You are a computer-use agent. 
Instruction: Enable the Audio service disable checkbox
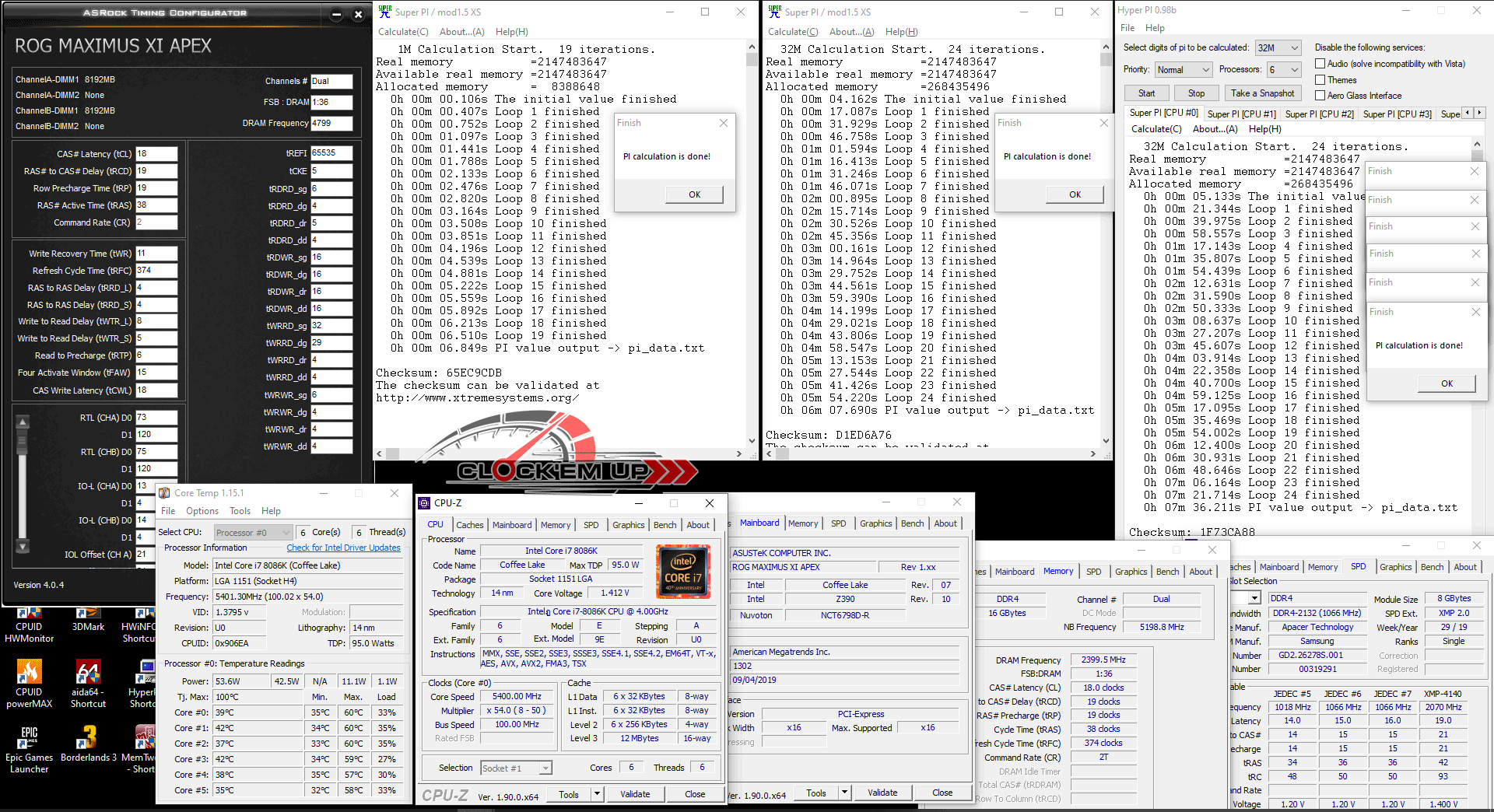[x=1320, y=64]
